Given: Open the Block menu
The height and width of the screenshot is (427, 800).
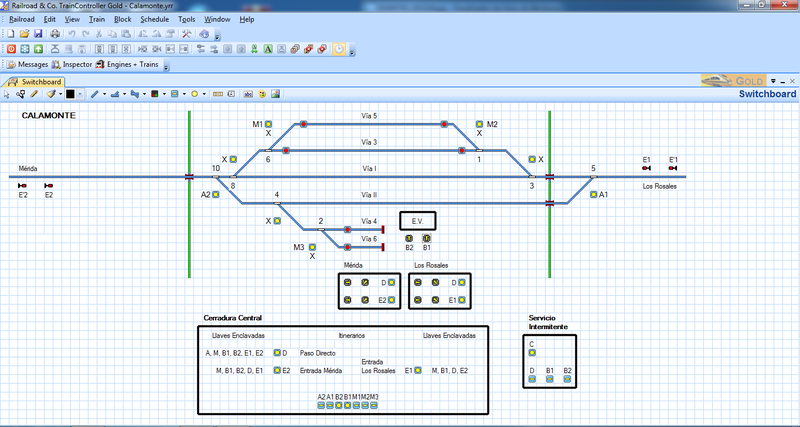Looking at the screenshot, I should (122, 19).
